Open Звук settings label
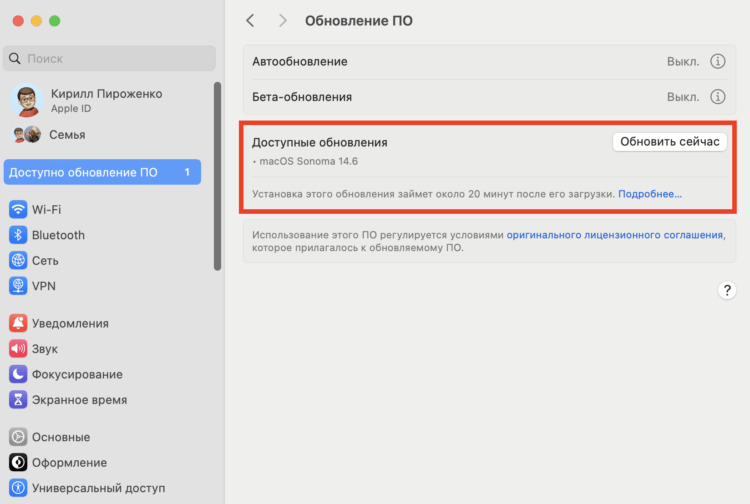This screenshot has height=504, width=750. 44,349
